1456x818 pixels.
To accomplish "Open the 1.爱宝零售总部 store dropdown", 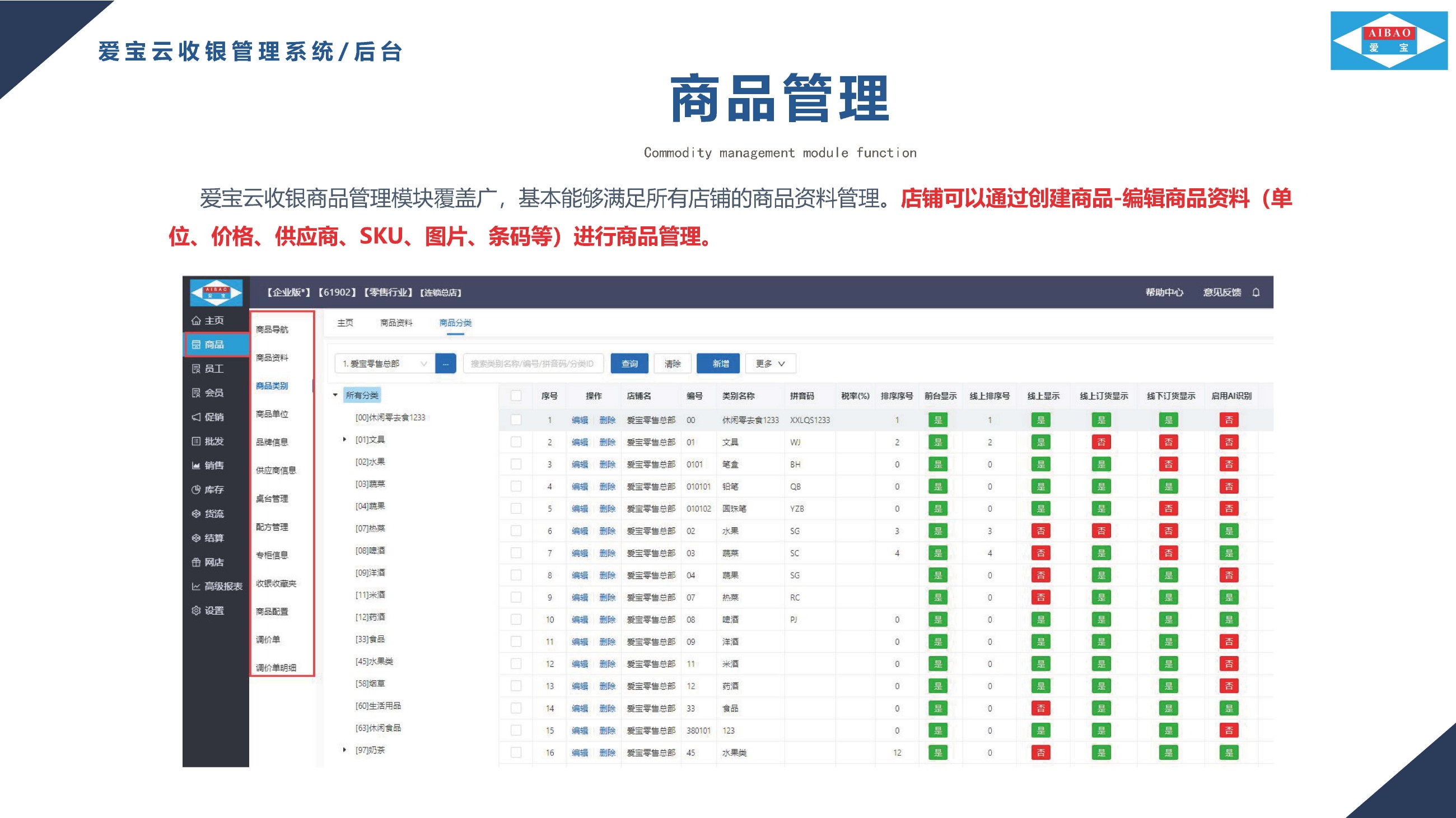I will [x=385, y=364].
